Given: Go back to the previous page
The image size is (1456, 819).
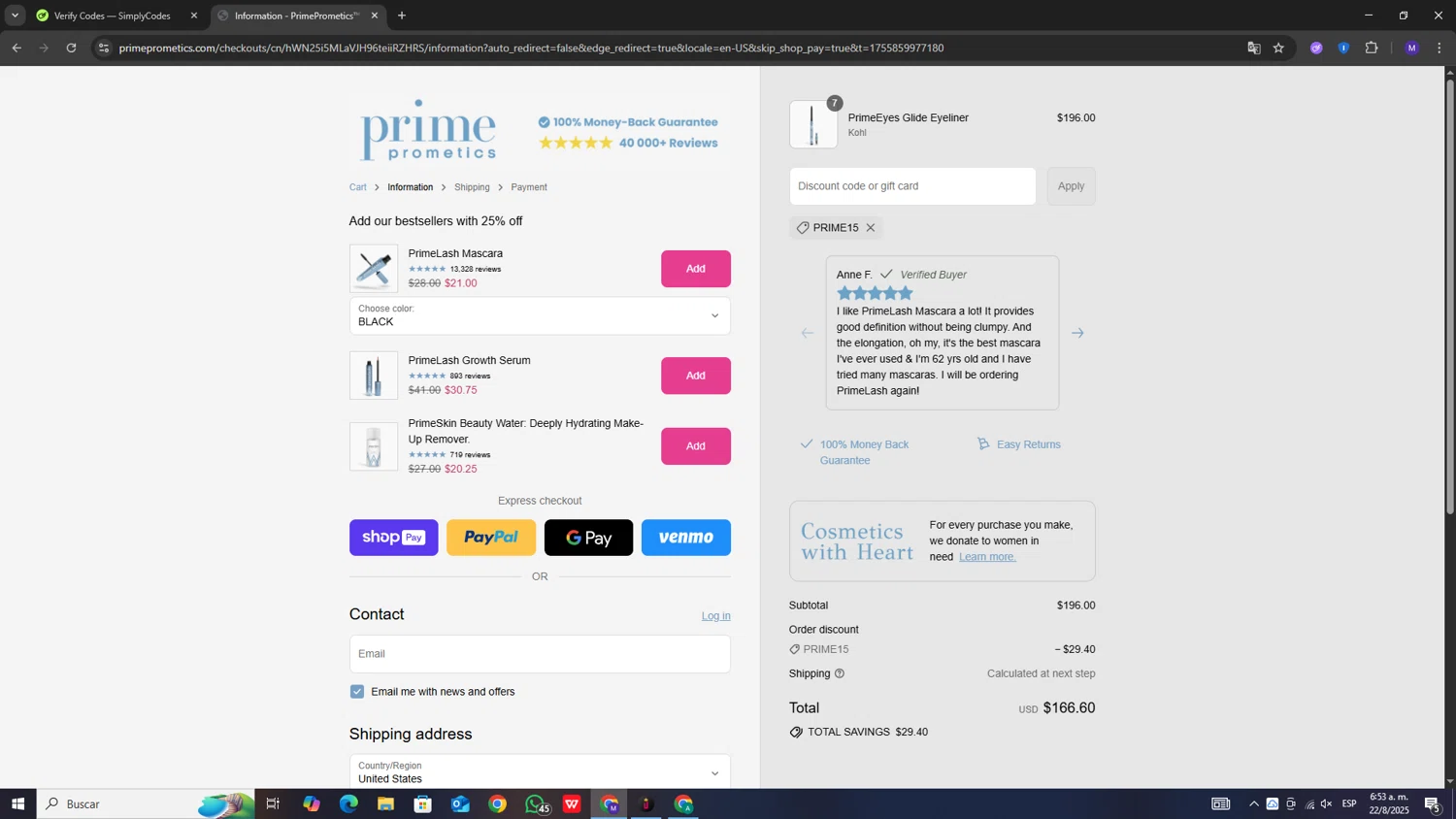Looking at the screenshot, I should [17, 48].
